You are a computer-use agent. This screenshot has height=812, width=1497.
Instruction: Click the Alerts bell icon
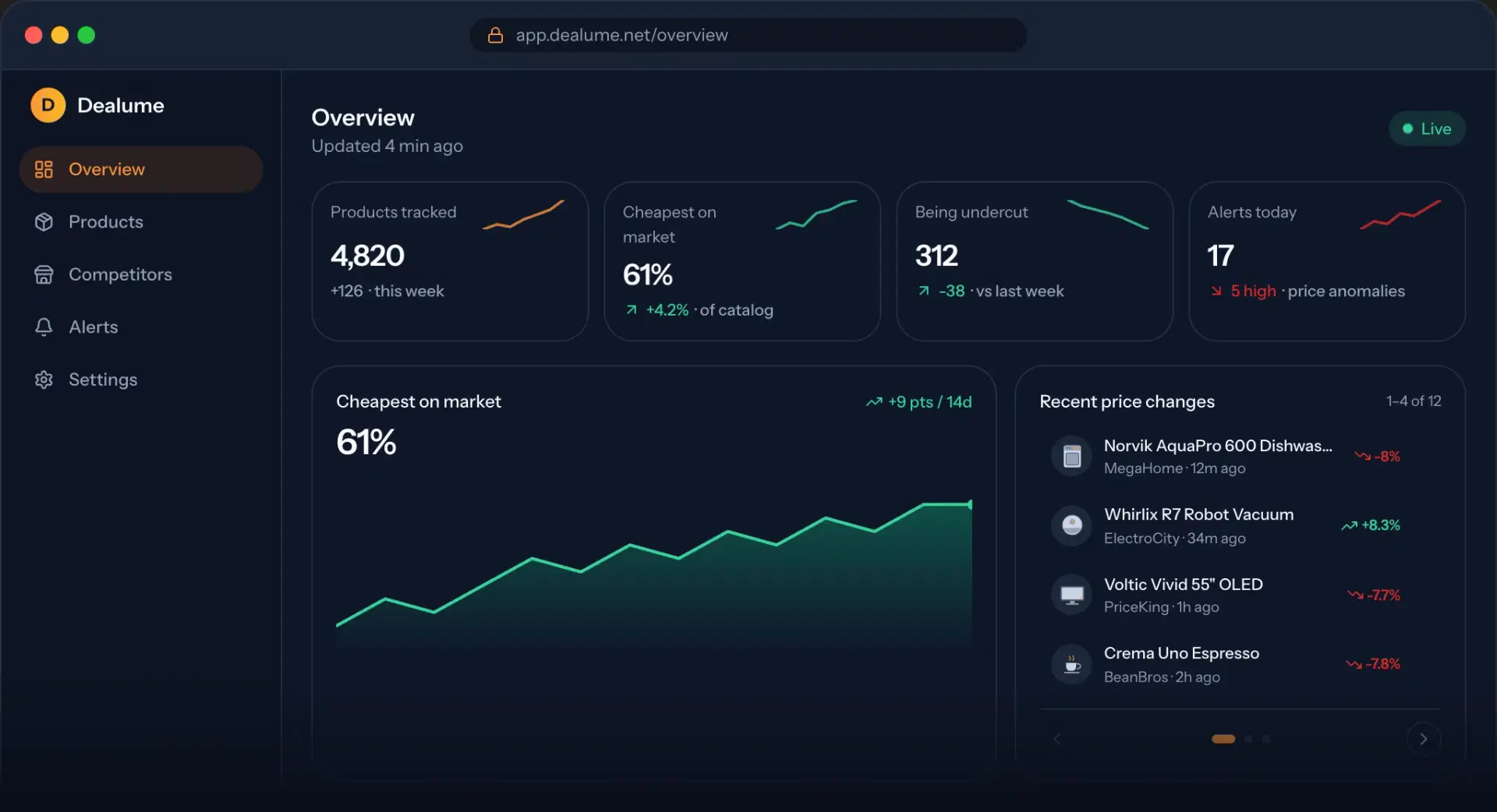coord(44,327)
